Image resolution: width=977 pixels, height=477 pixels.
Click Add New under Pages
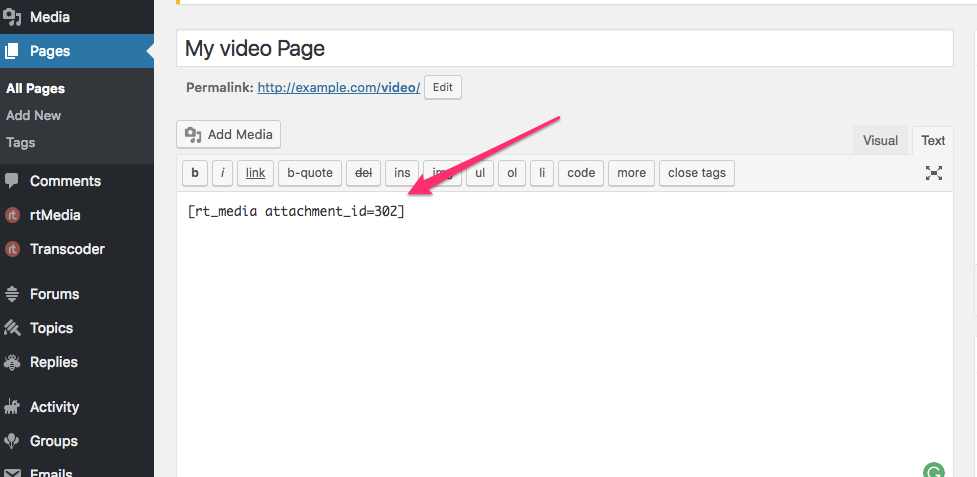(x=34, y=115)
